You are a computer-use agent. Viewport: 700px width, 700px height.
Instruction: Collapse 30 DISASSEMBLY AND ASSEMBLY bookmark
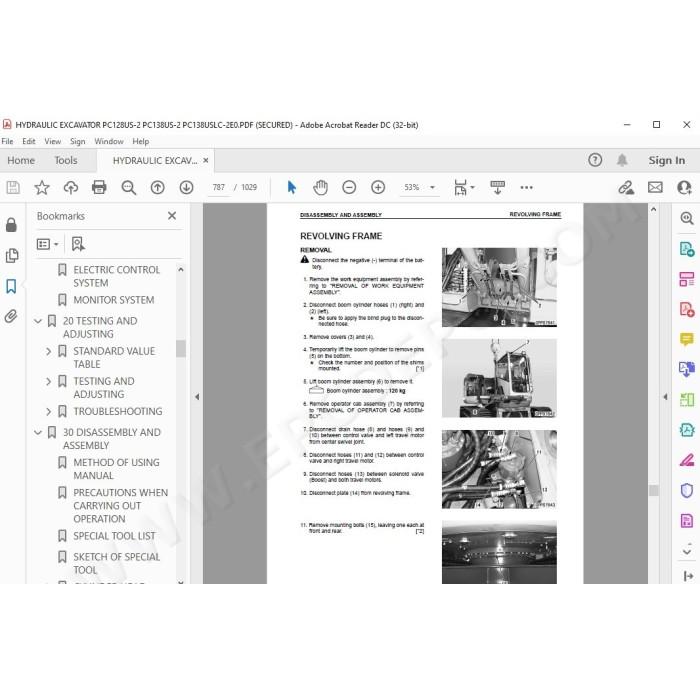(38, 432)
